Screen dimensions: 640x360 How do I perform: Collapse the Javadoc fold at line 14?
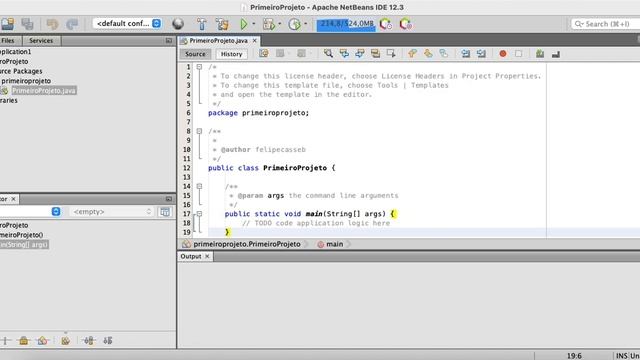(199, 186)
